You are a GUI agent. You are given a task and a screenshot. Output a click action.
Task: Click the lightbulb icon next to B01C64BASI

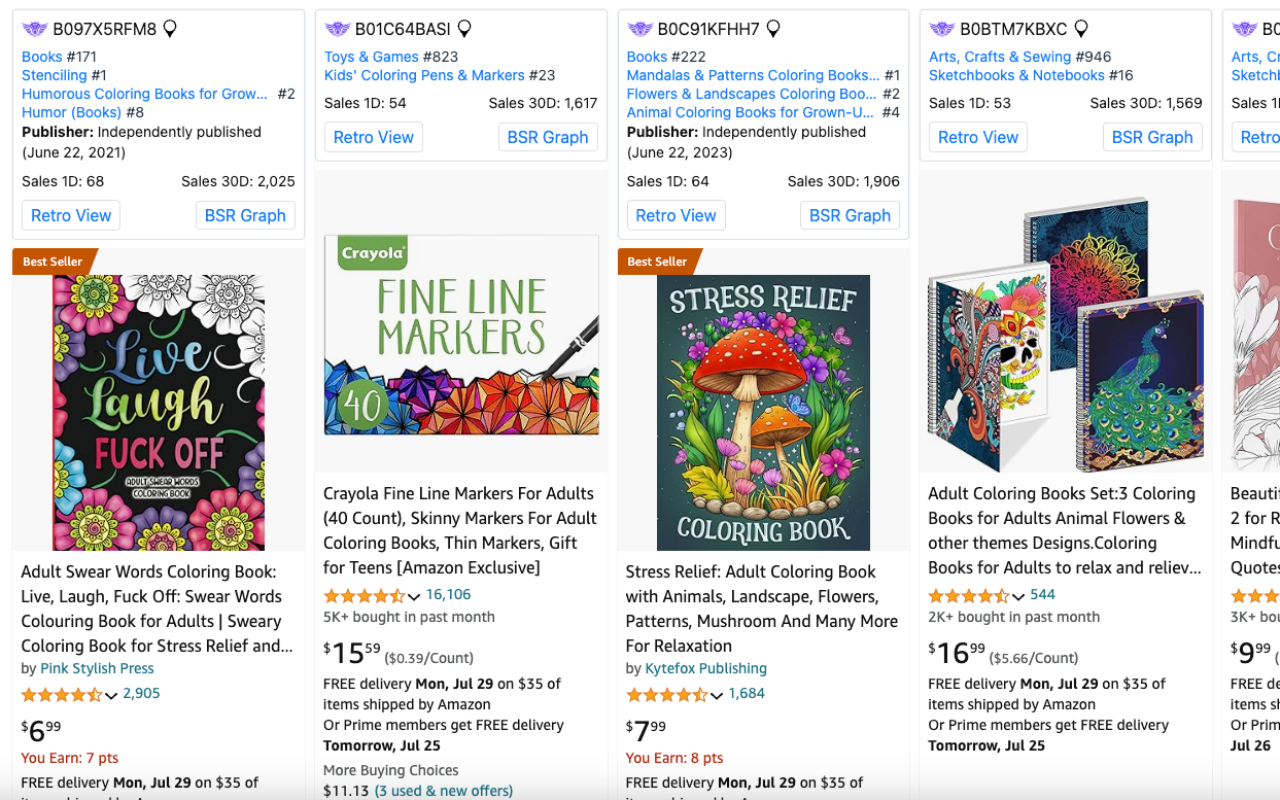(x=464, y=29)
